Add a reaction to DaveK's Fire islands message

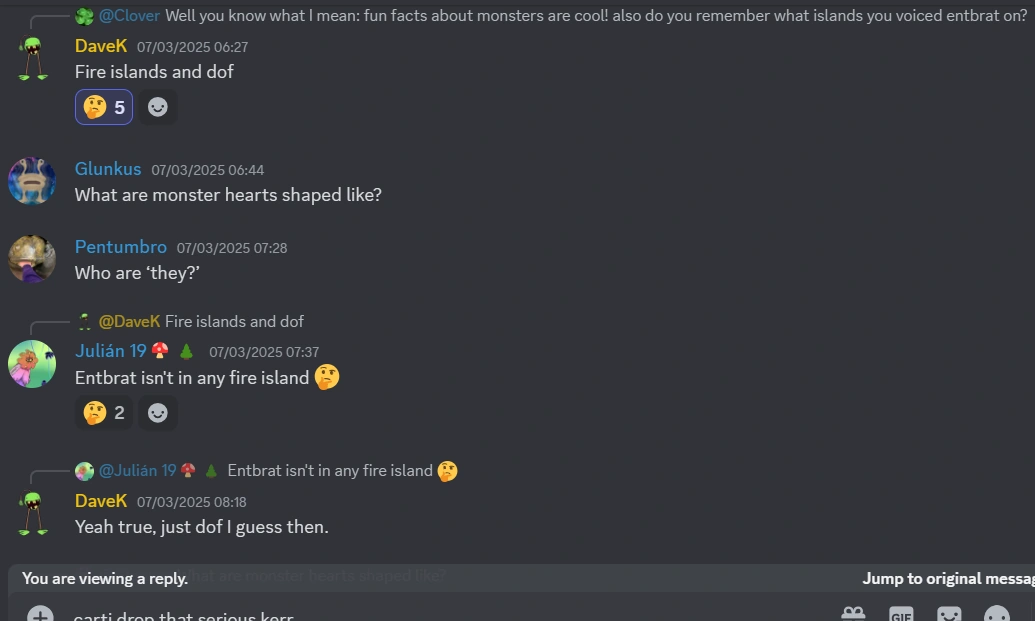(157, 107)
